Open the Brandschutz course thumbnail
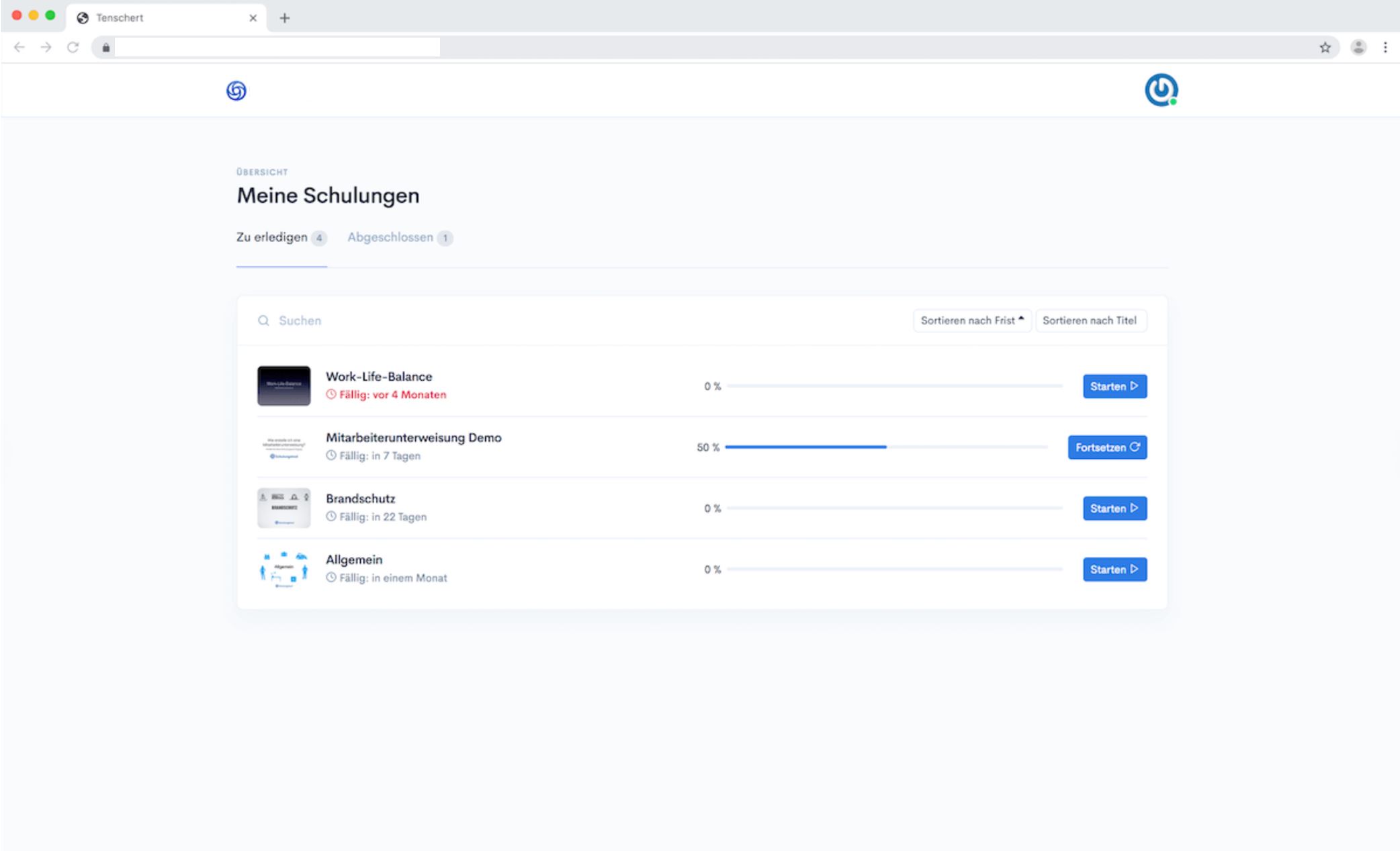 [283, 508]
